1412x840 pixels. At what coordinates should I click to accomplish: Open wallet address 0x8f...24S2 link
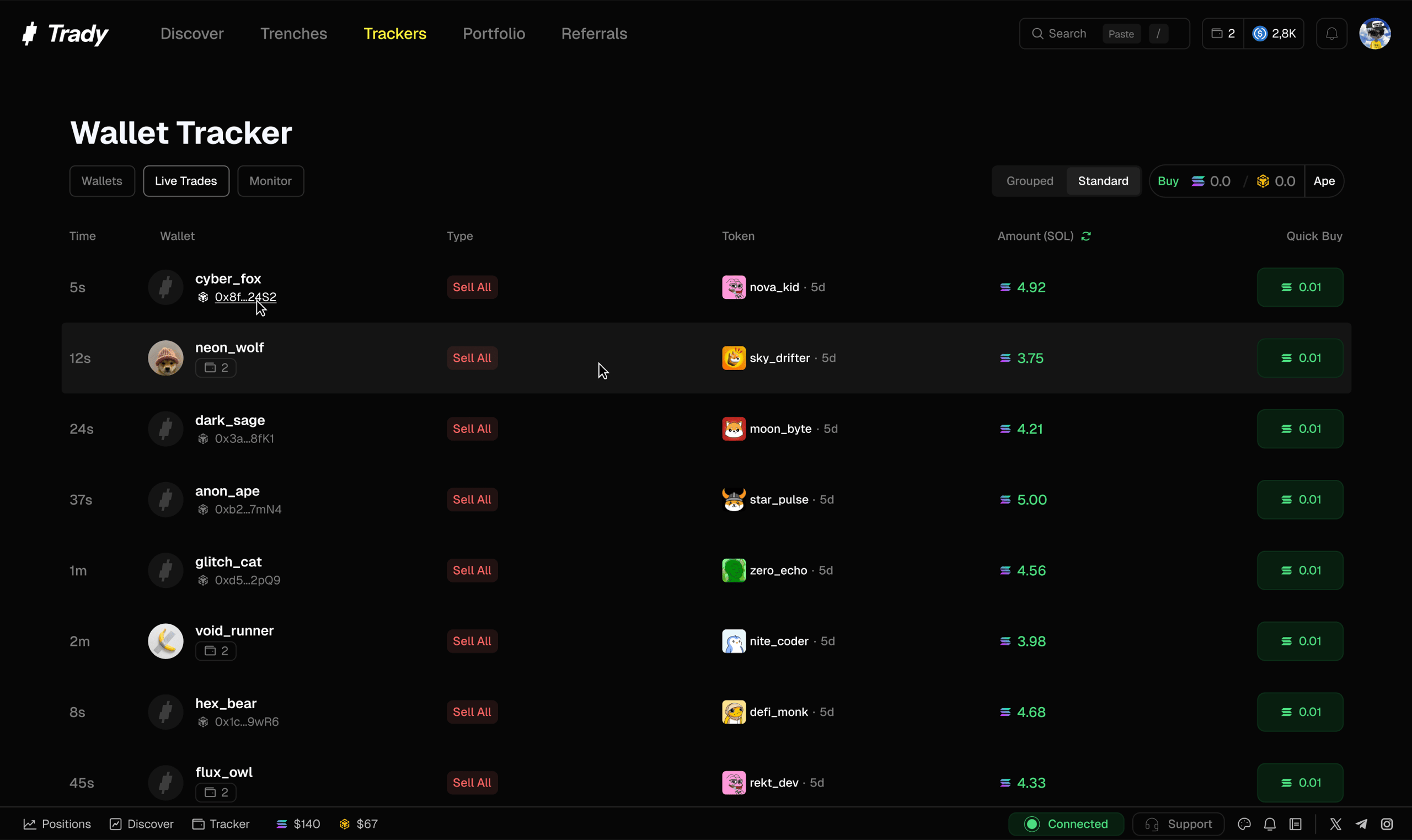[245, 297]
